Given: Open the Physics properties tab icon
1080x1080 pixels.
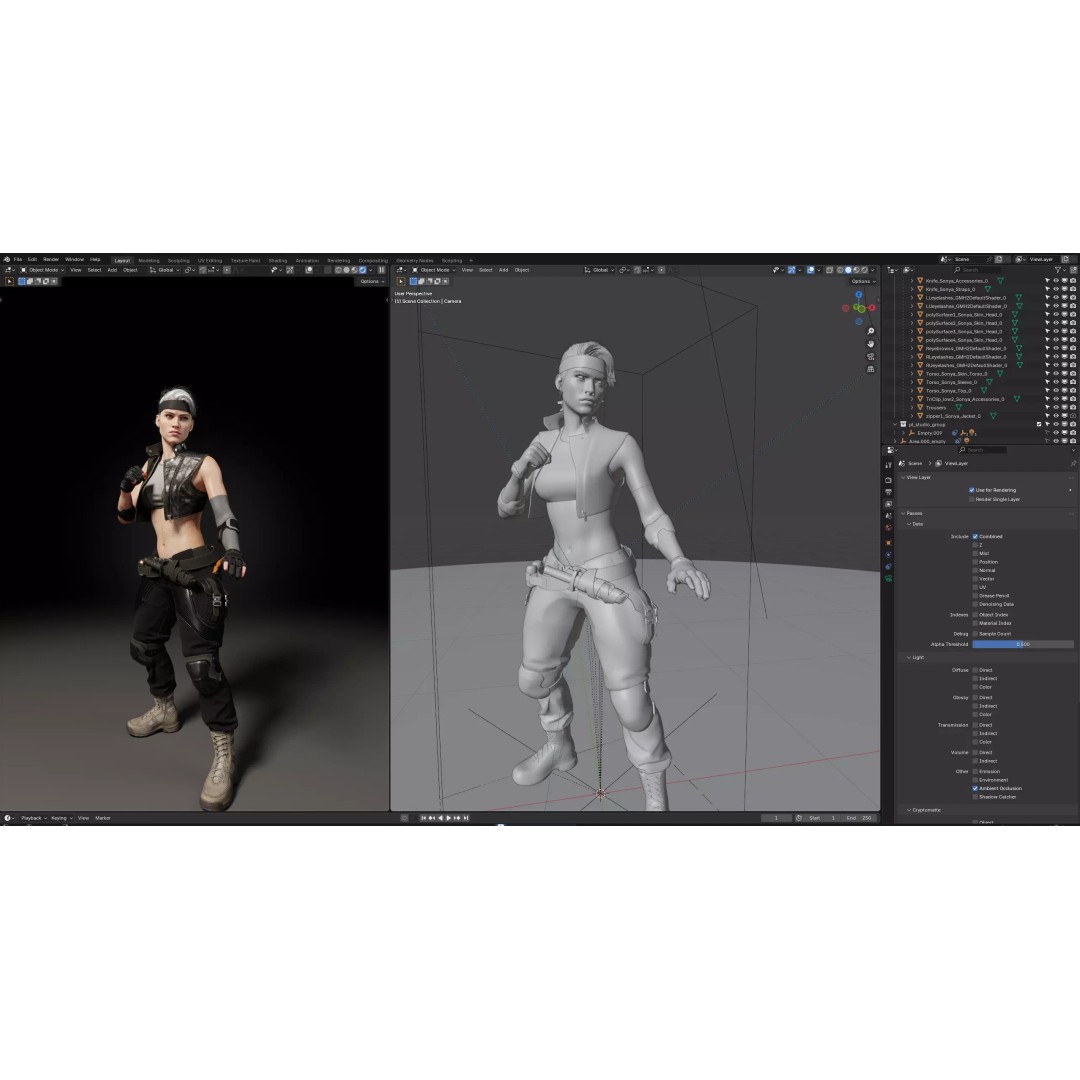Looking at the screenshot, I should (889, 554).
